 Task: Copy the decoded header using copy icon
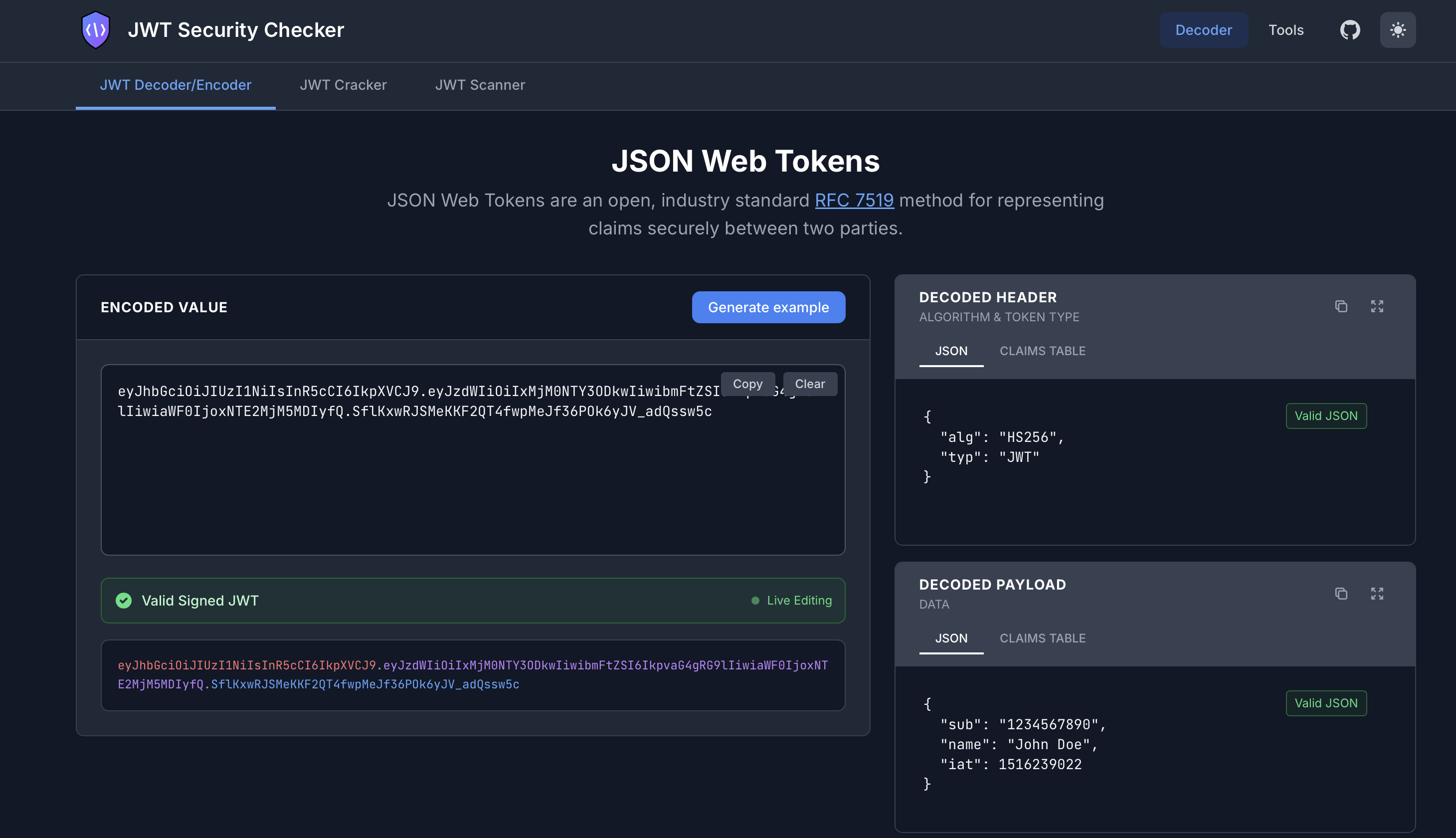tap(1341, 306)
